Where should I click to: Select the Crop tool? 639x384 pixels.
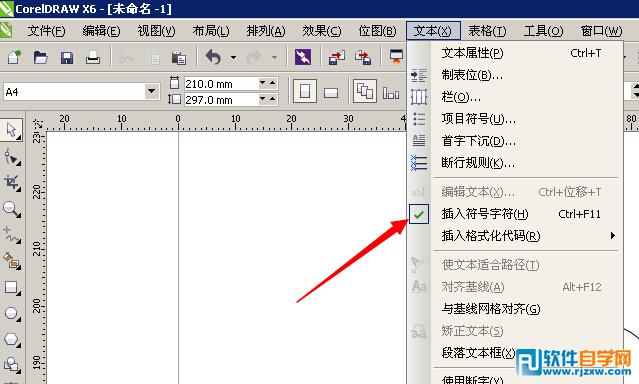tap(11, 183)
